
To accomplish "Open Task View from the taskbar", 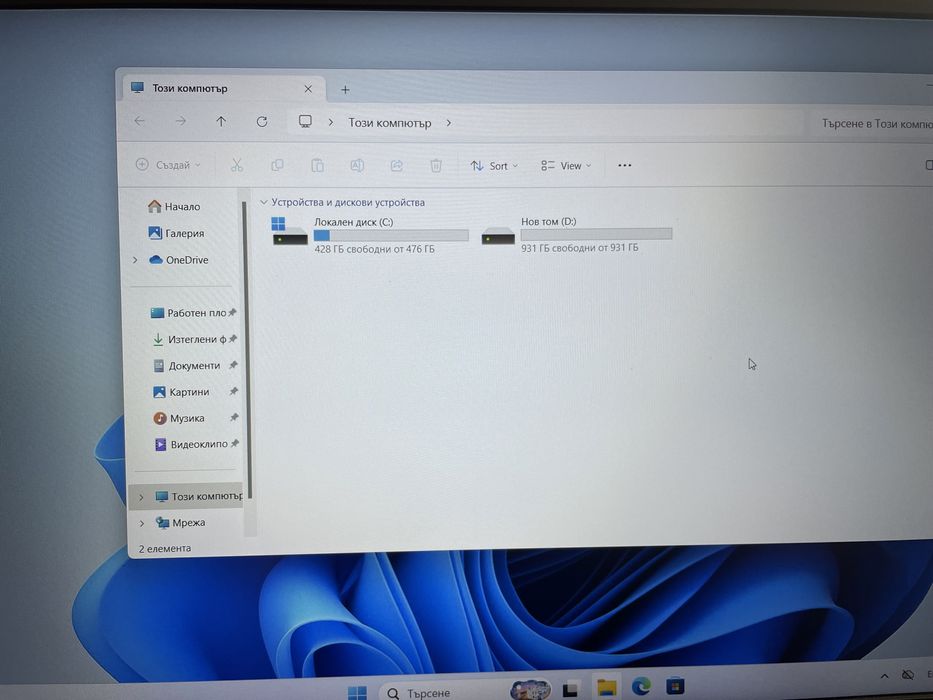I will click(571, 690).
